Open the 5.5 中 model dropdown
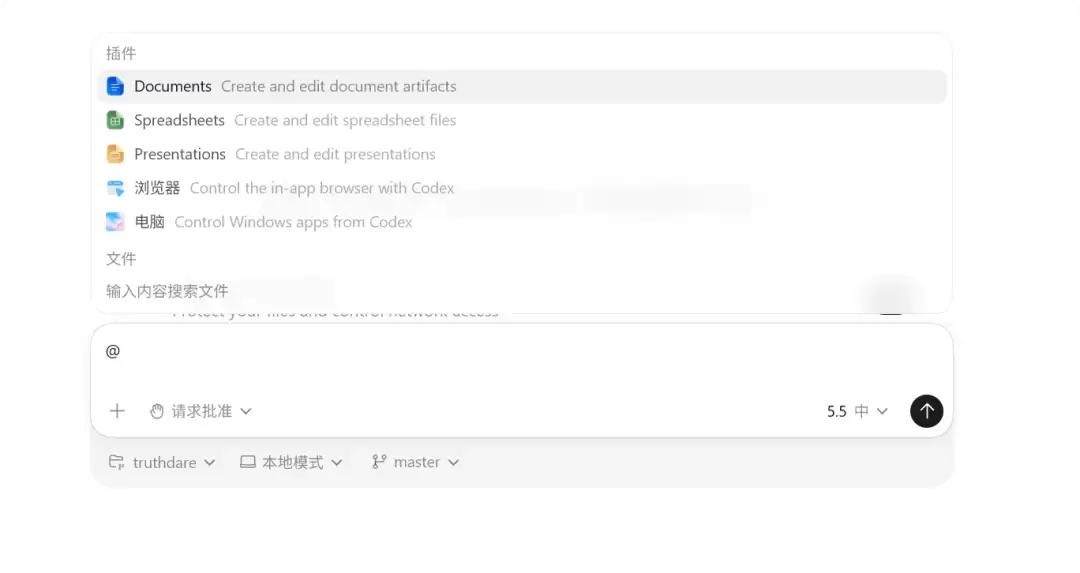This screenshot has height=573, width=1080. click(x=858, y=411)
